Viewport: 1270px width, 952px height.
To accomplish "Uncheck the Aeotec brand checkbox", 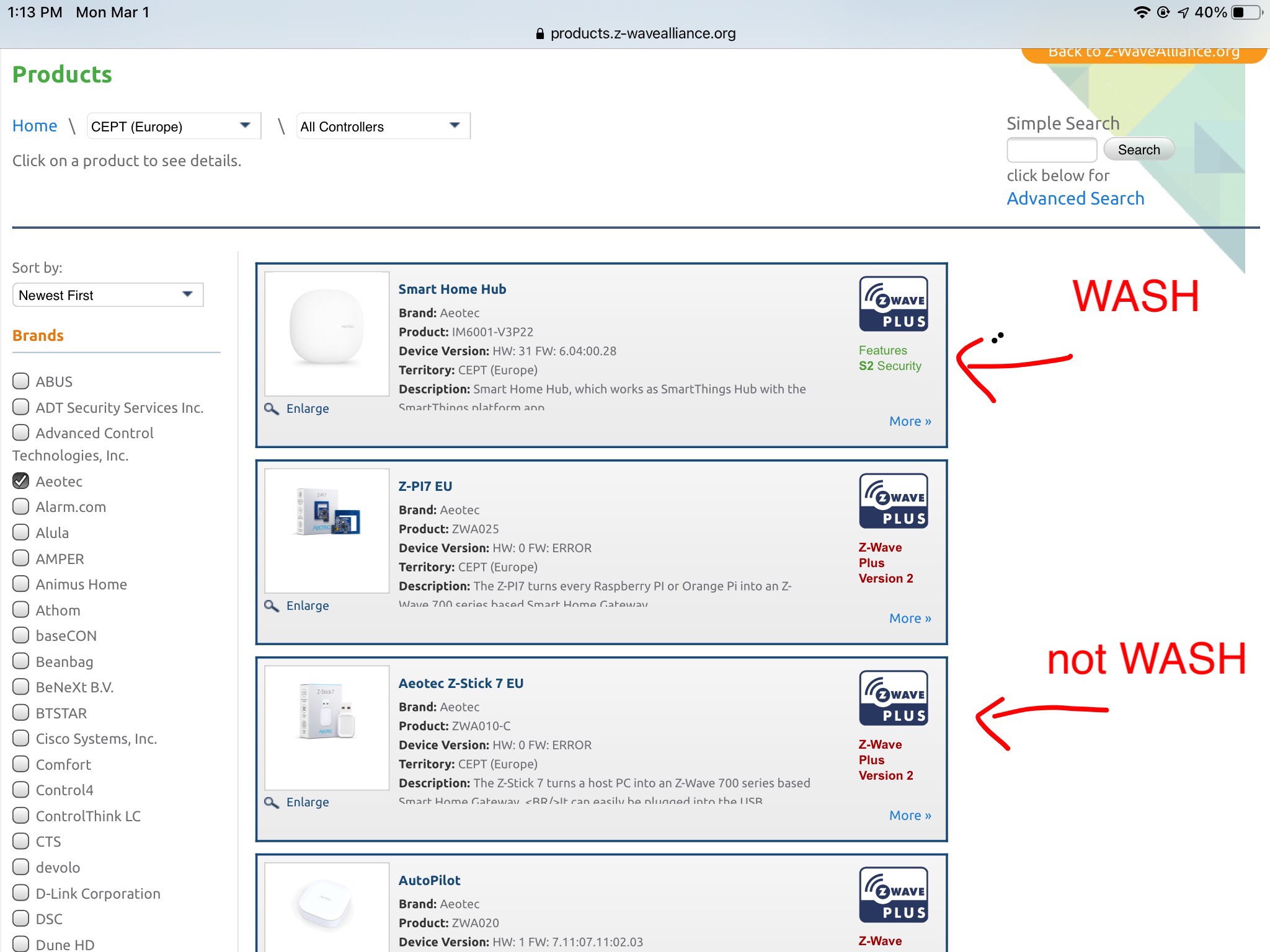I will click(21, 481).
